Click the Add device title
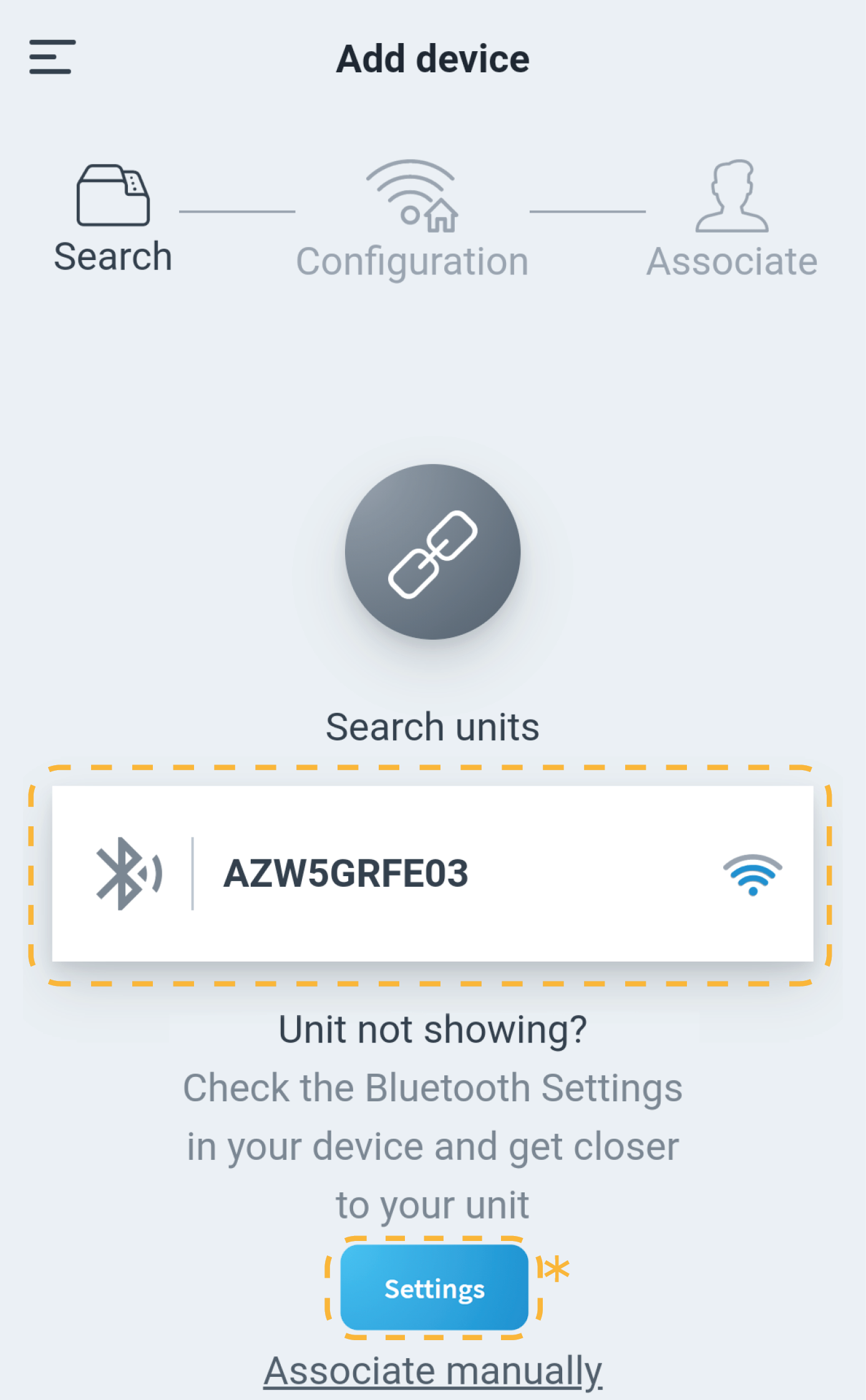 (433, 59)
